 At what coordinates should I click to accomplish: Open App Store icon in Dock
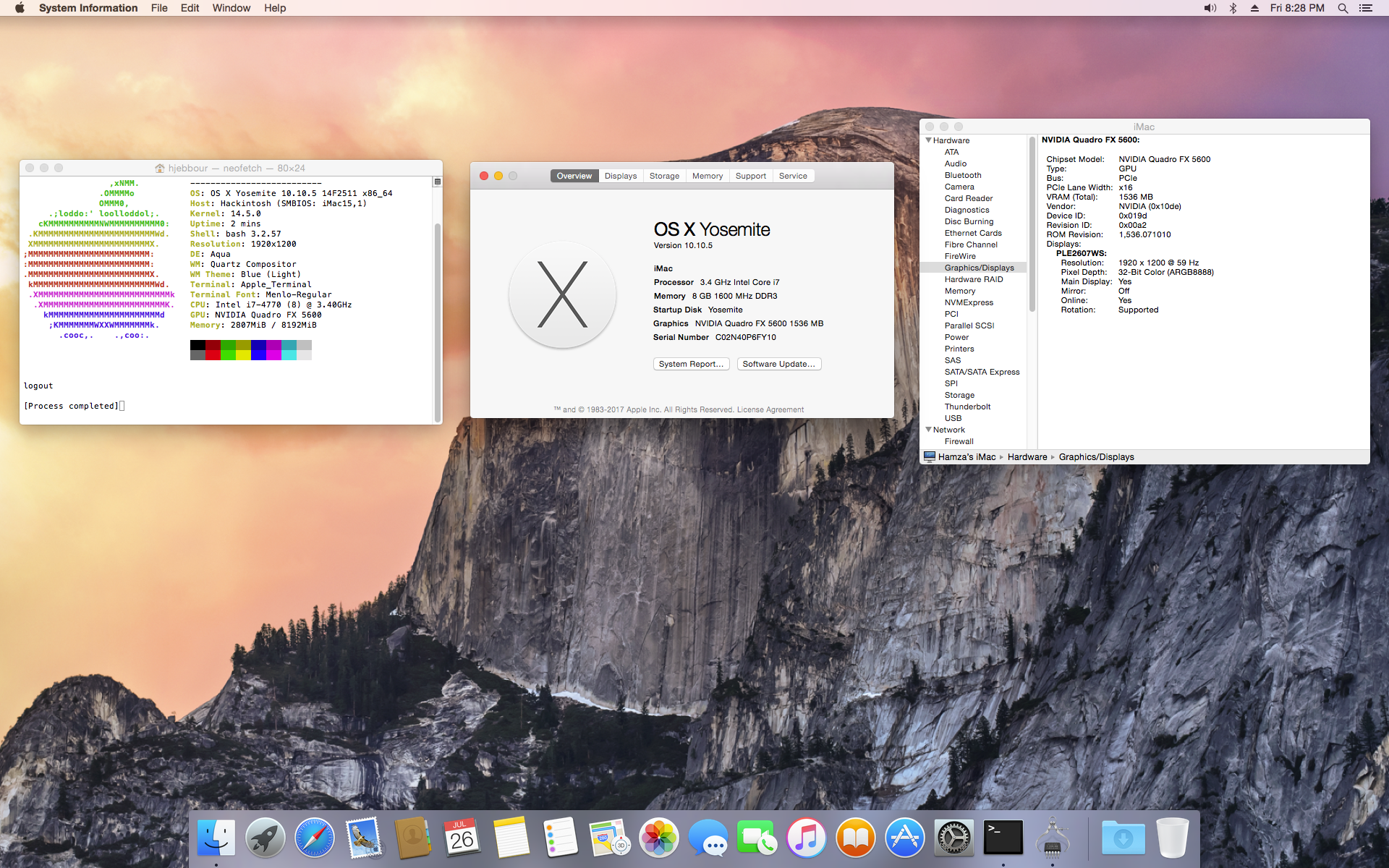tap(905, 838)
